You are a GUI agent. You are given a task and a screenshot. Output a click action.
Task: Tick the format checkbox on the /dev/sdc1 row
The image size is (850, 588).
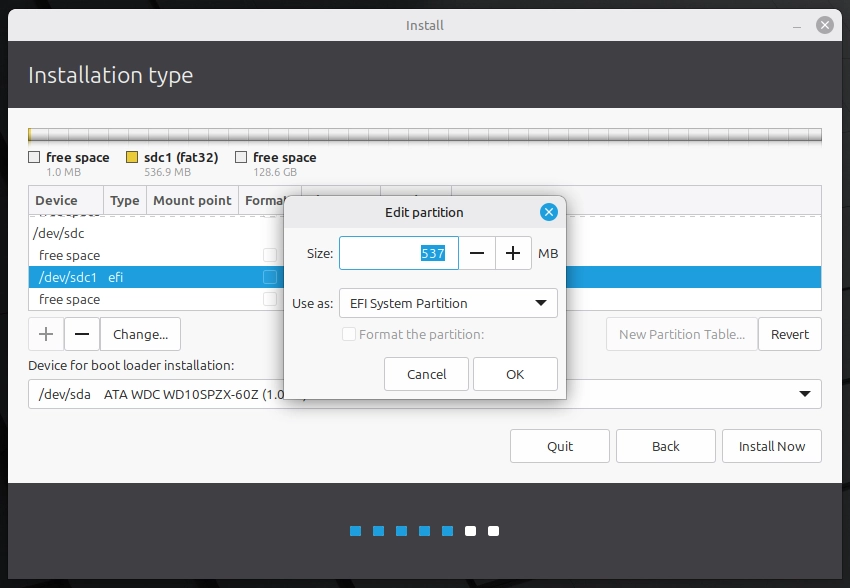270,277
